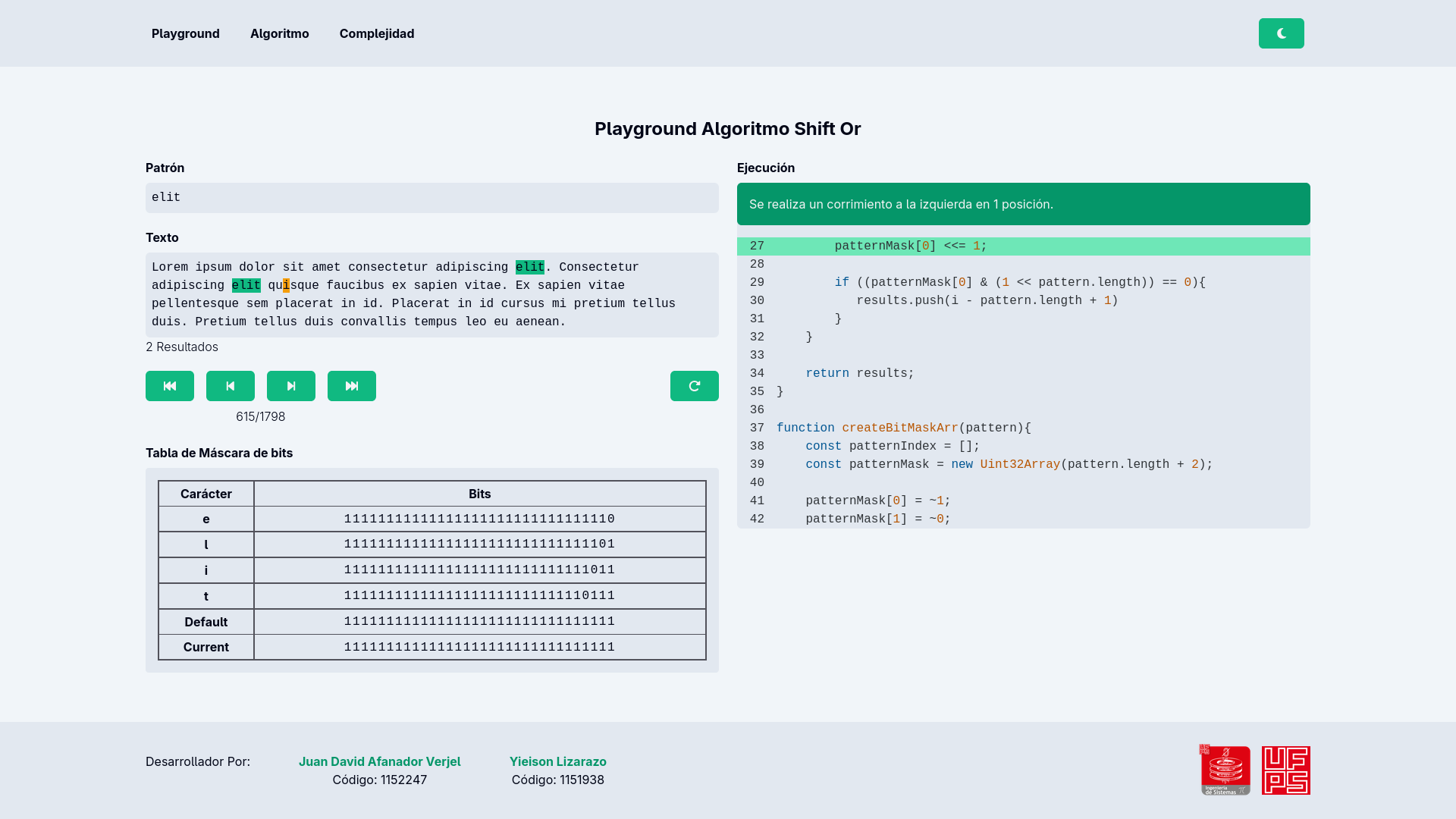Go to the Algoritmo page
This screenshot has height=819, width=1456.
tap(280, 33)
